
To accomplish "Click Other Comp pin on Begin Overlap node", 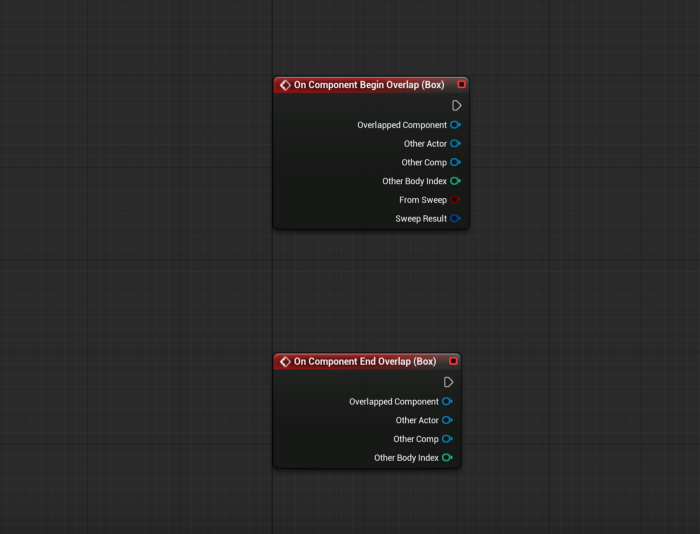I will pos(455,163).
